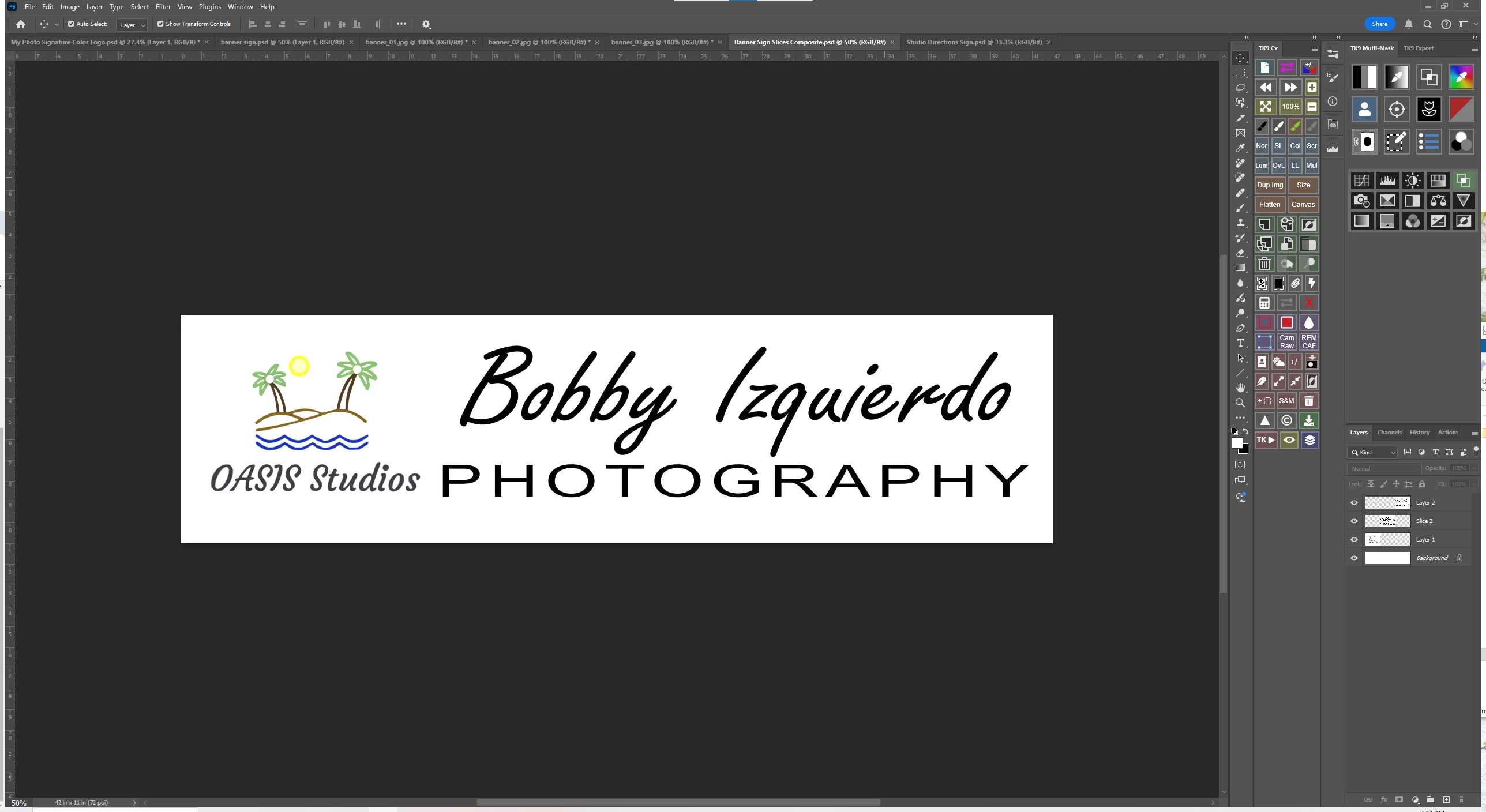
Task: Open the Filter menu
Action: pos(163,7)
